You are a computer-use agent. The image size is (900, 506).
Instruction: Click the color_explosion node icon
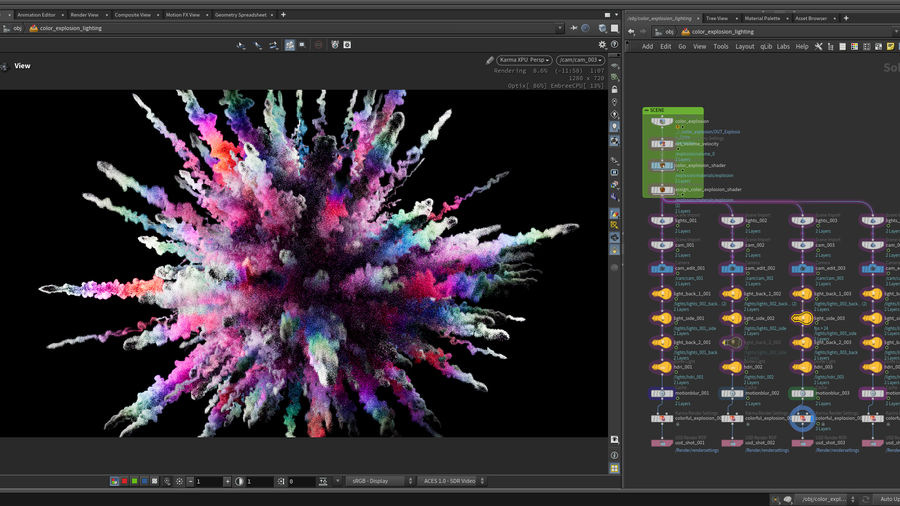pos(662,122)
